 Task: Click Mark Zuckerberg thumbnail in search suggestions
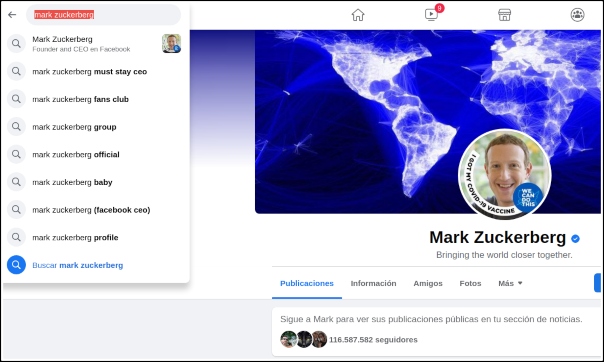pyautogui.click(x=171, y=43)
